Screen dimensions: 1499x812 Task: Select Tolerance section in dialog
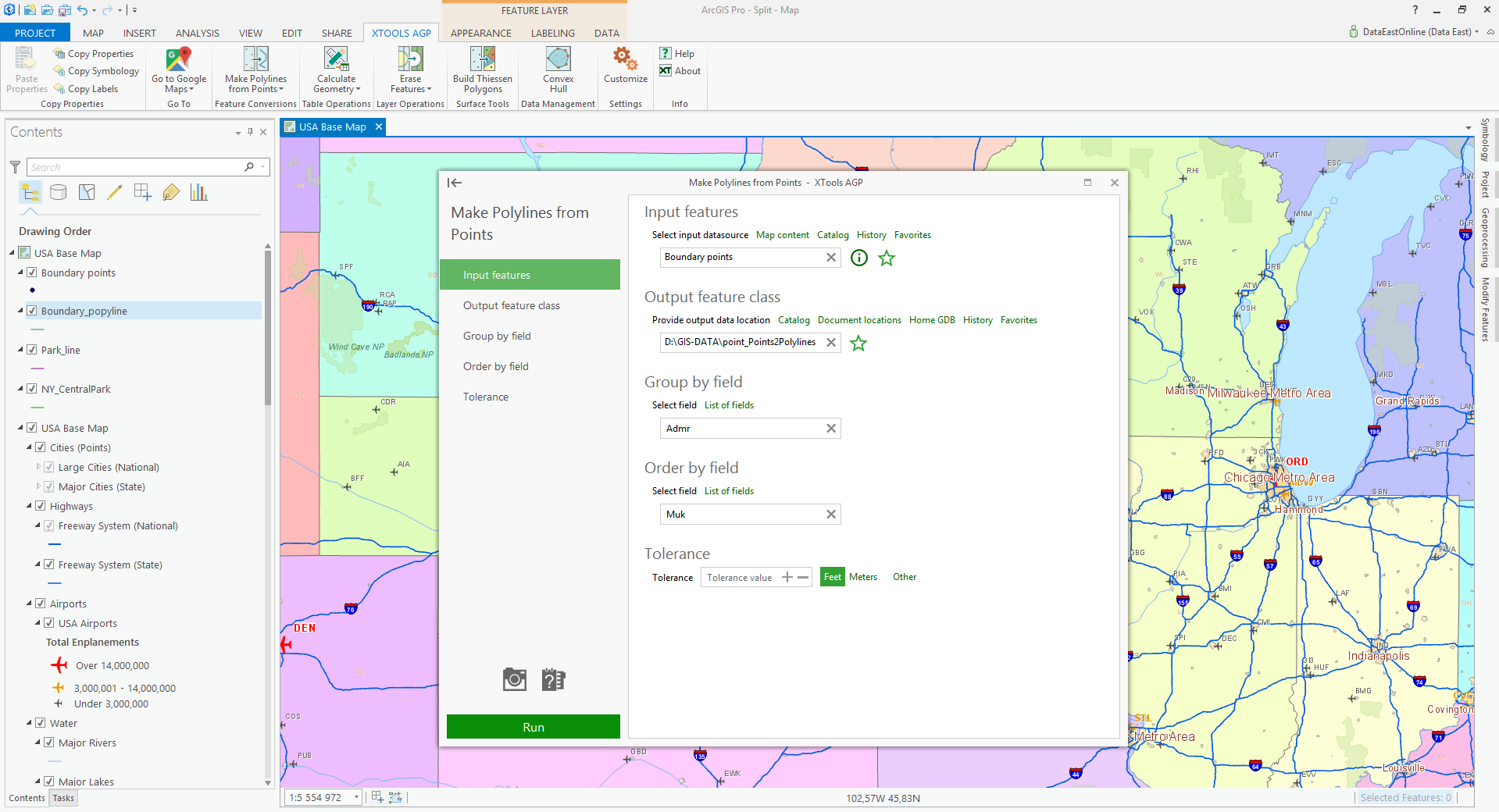point(530,397)
